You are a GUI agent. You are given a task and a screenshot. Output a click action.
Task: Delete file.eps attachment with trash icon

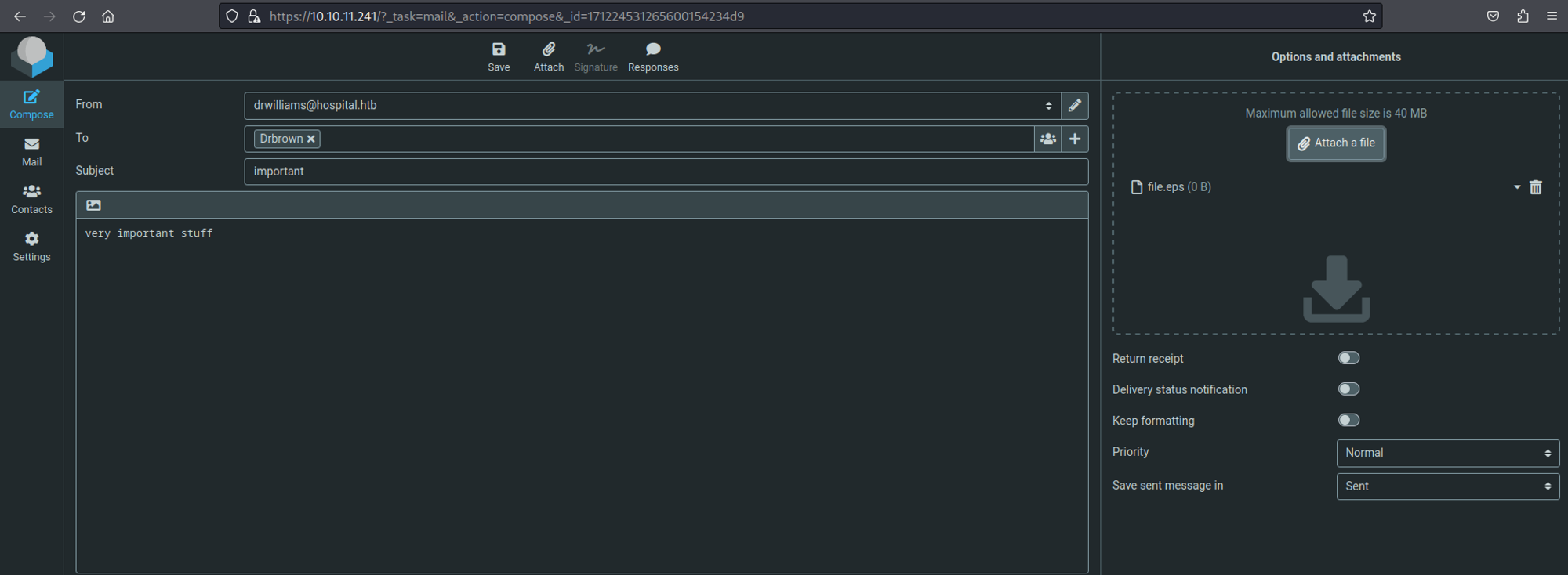tap(1536, 187)
